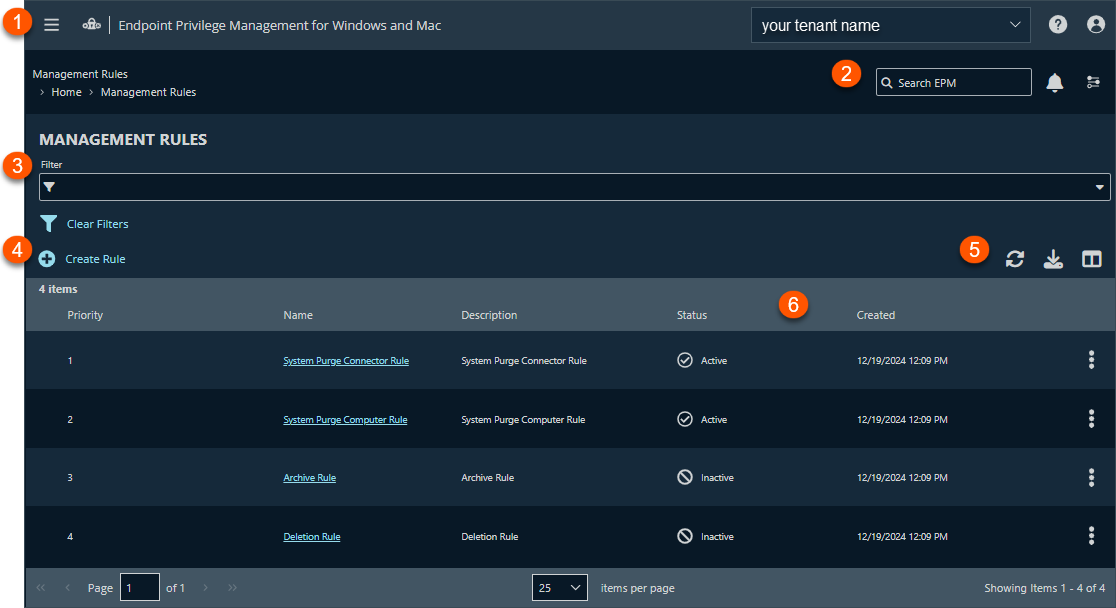Viewport: 1116px width, 608px height.
Task: Click the Inactive icon for Archive Rule
Action: [685, 477]
